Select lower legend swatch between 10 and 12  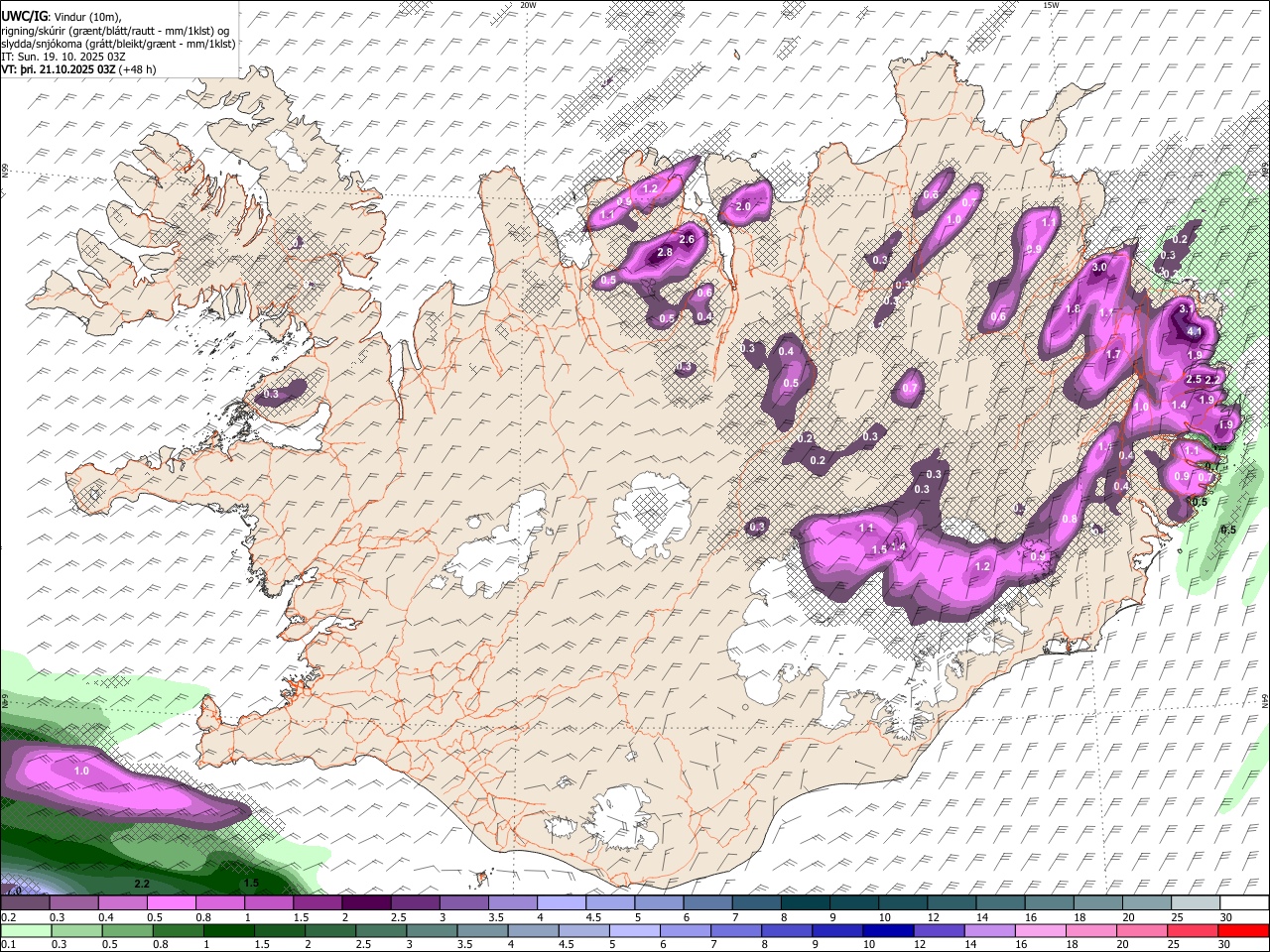(x=888, y=930)
